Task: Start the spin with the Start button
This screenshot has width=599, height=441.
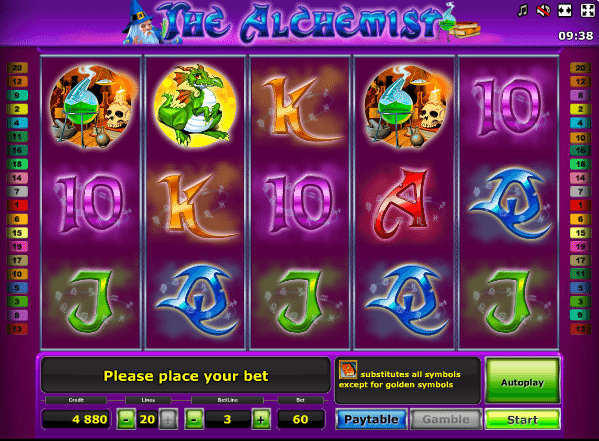Action: 522,419
